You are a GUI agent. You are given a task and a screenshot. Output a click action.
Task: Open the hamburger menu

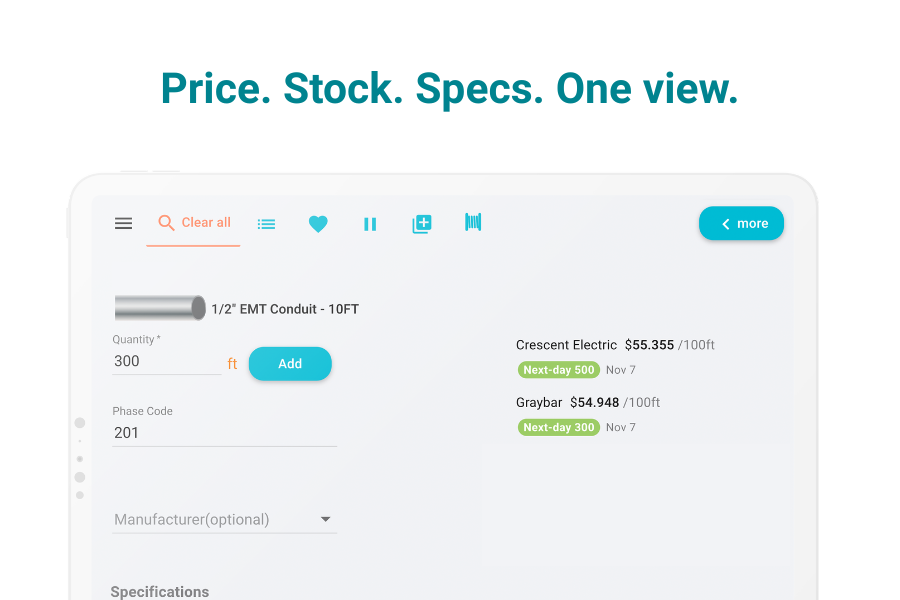click(124, 223)
